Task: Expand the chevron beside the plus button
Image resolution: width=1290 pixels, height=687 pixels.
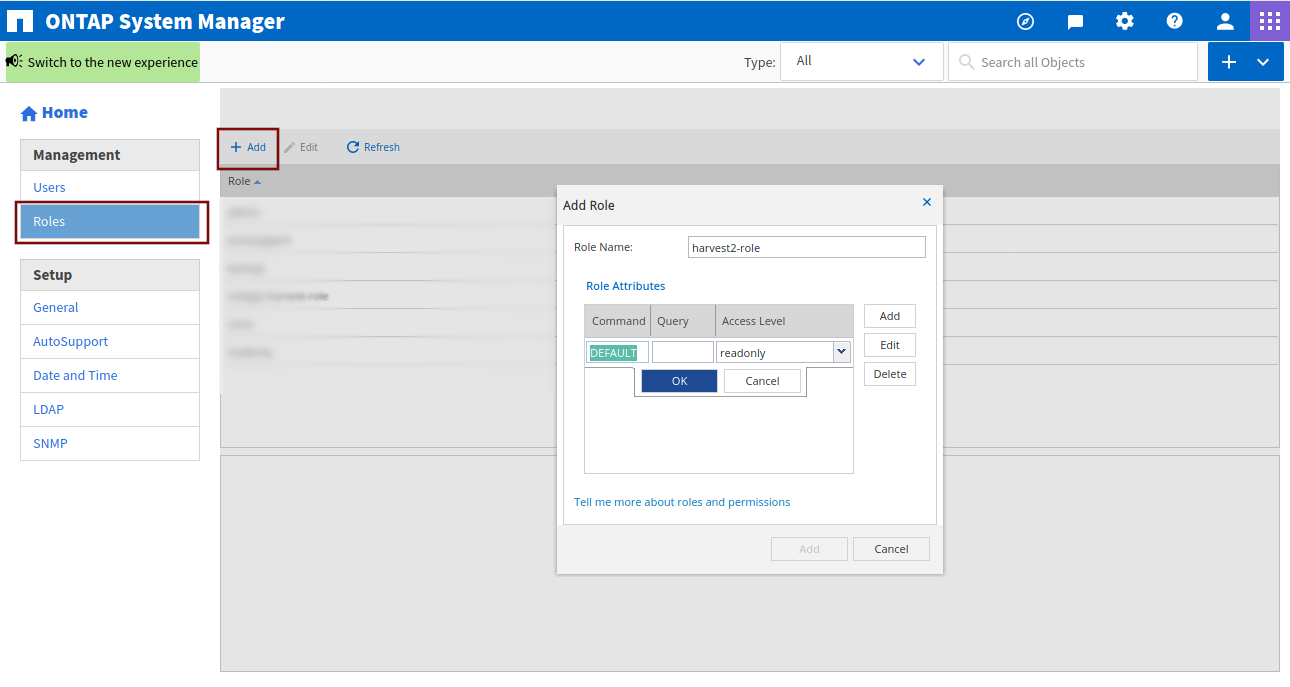Action: click(x=1263, y=62)
